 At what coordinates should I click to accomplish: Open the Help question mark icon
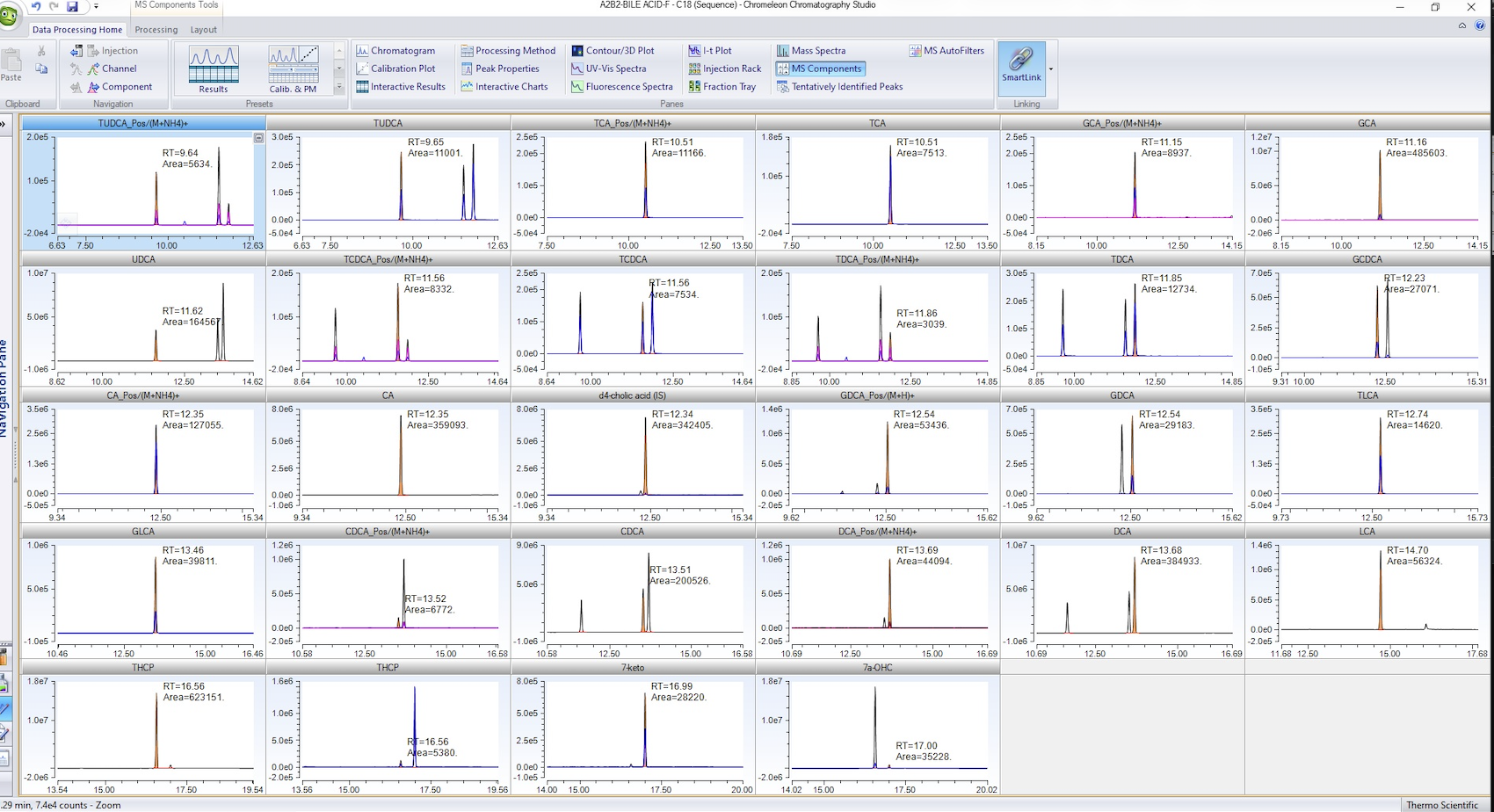tap(1480, 25)
